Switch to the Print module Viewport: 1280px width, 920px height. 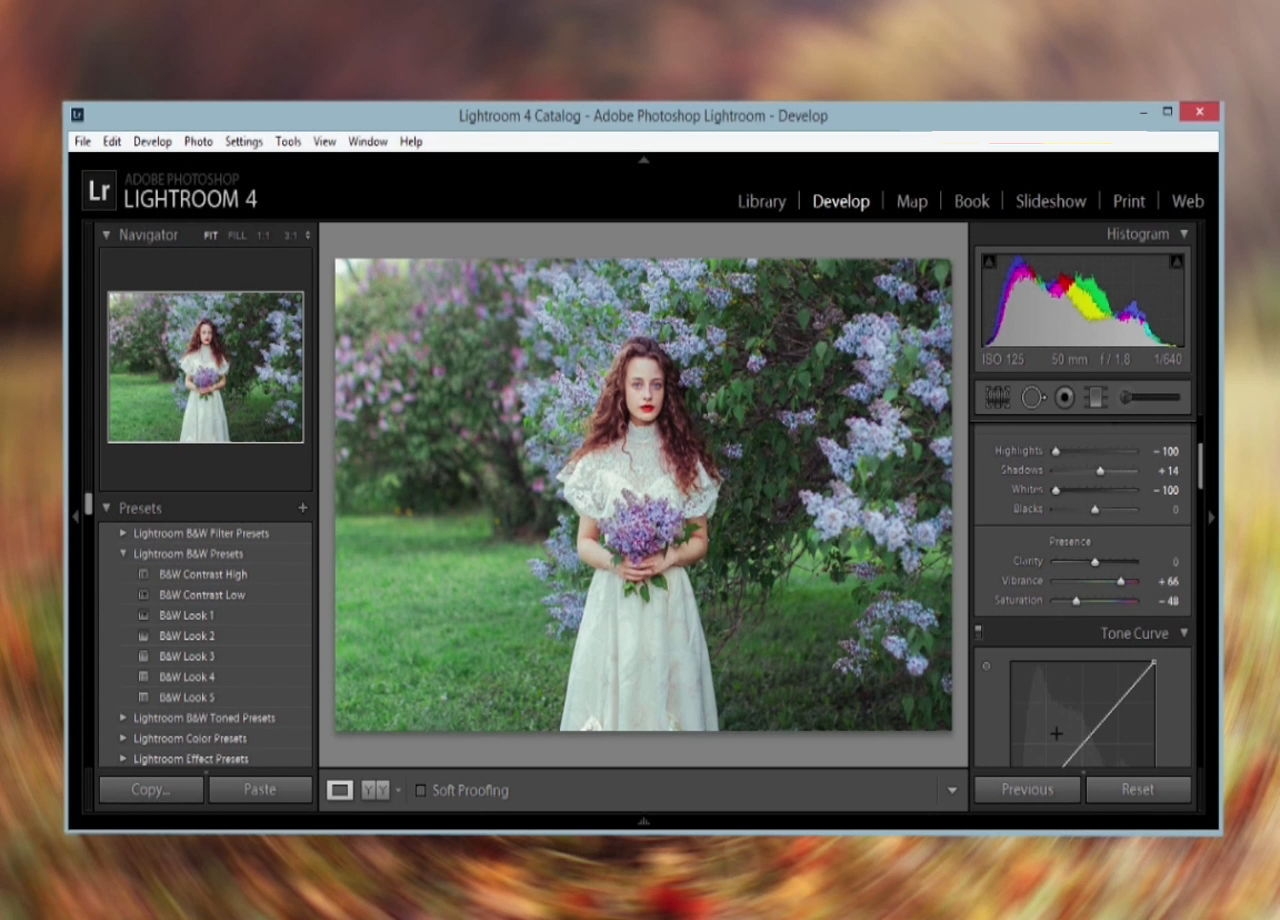[x=1129, y=201]
